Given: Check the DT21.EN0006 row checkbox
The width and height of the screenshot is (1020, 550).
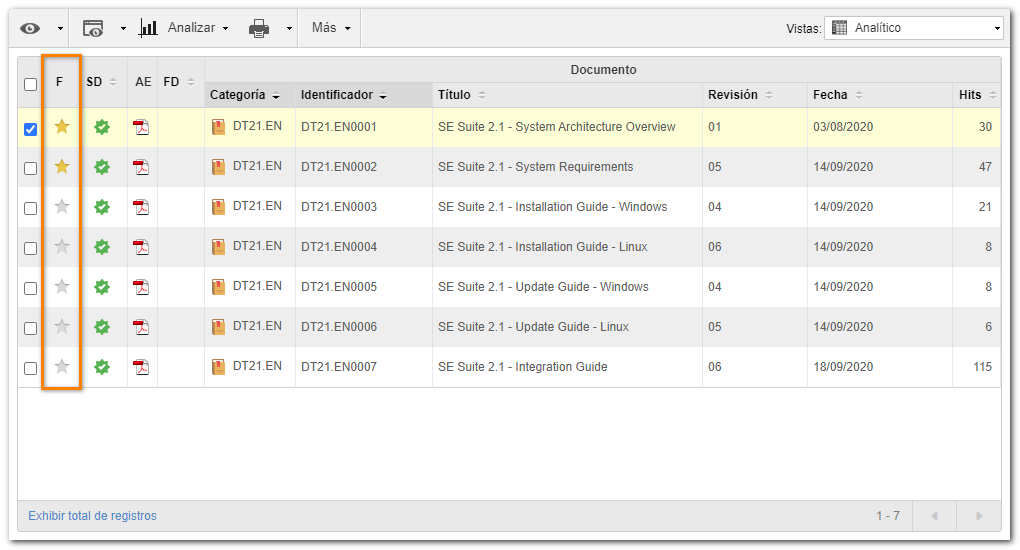Looking at the screenshot, I should click(31, 329).
